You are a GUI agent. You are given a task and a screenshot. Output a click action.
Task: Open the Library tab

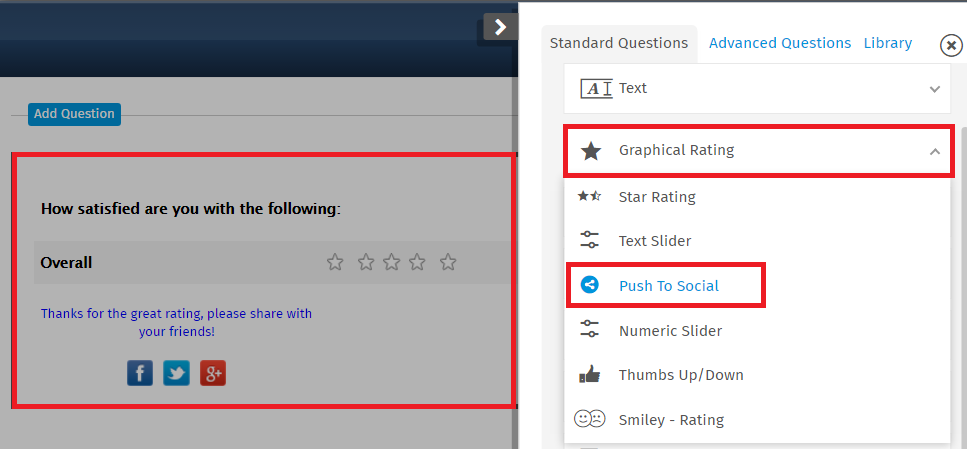[887, 43]
